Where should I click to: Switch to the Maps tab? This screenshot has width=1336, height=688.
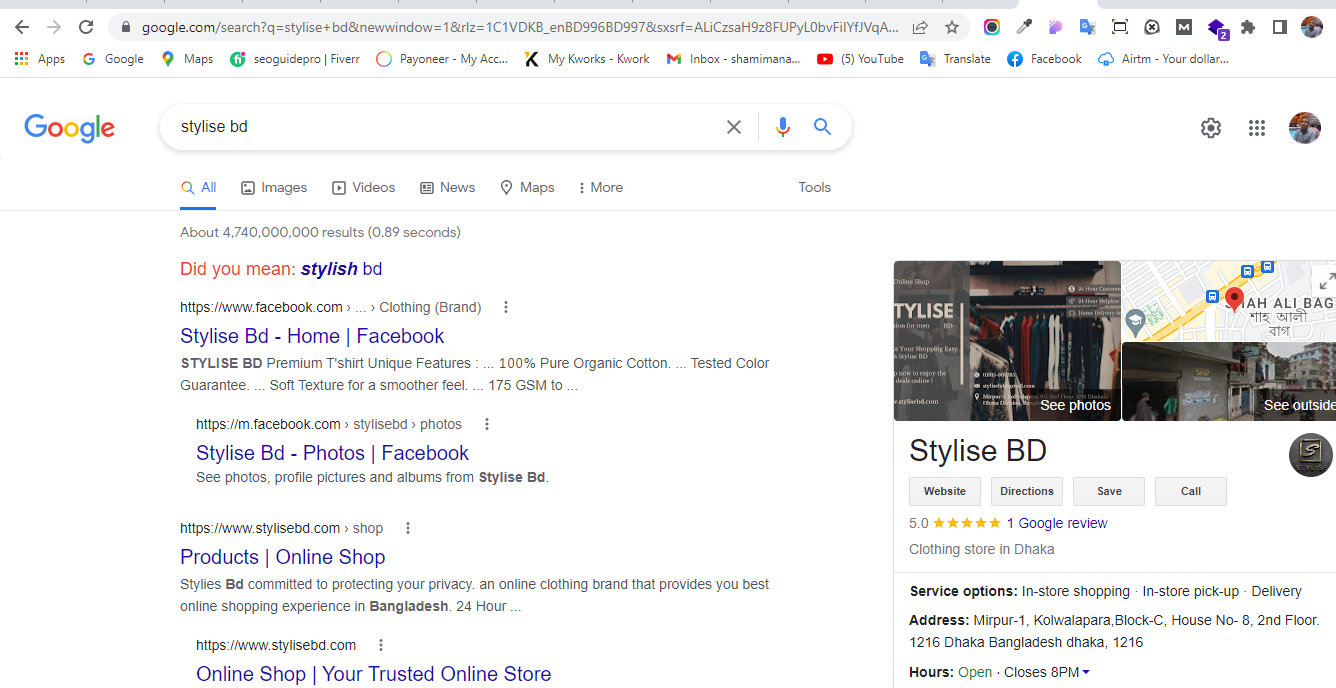pyautogui.click(x=527, y=187)
